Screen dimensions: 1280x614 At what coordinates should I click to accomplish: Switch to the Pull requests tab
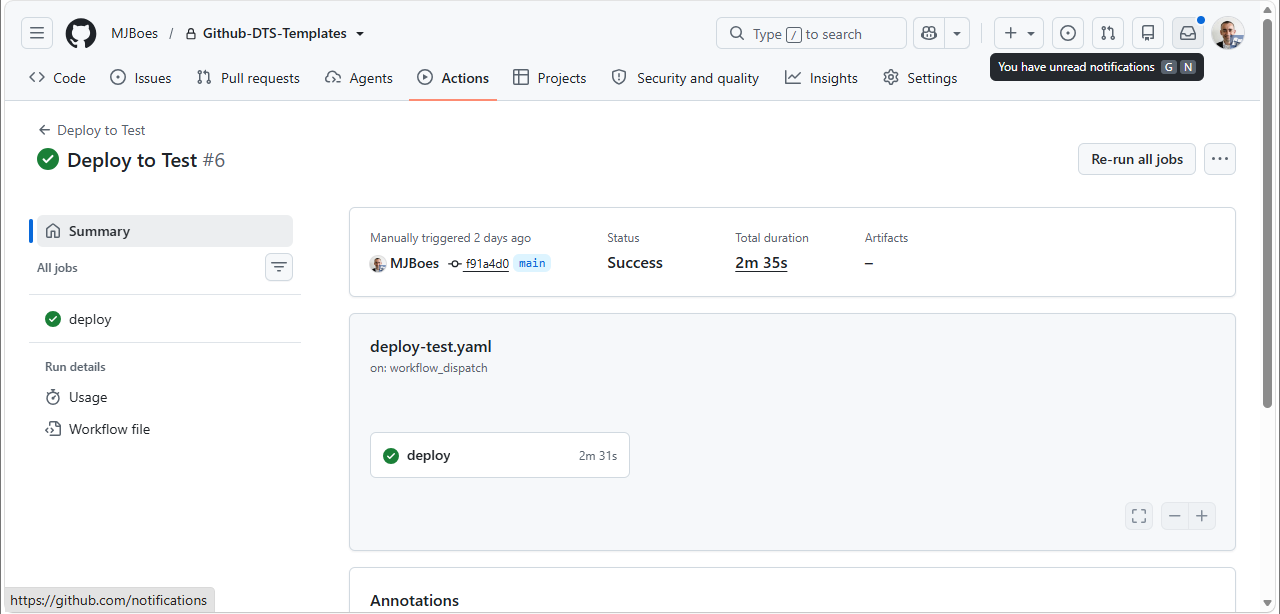[248, 78]
